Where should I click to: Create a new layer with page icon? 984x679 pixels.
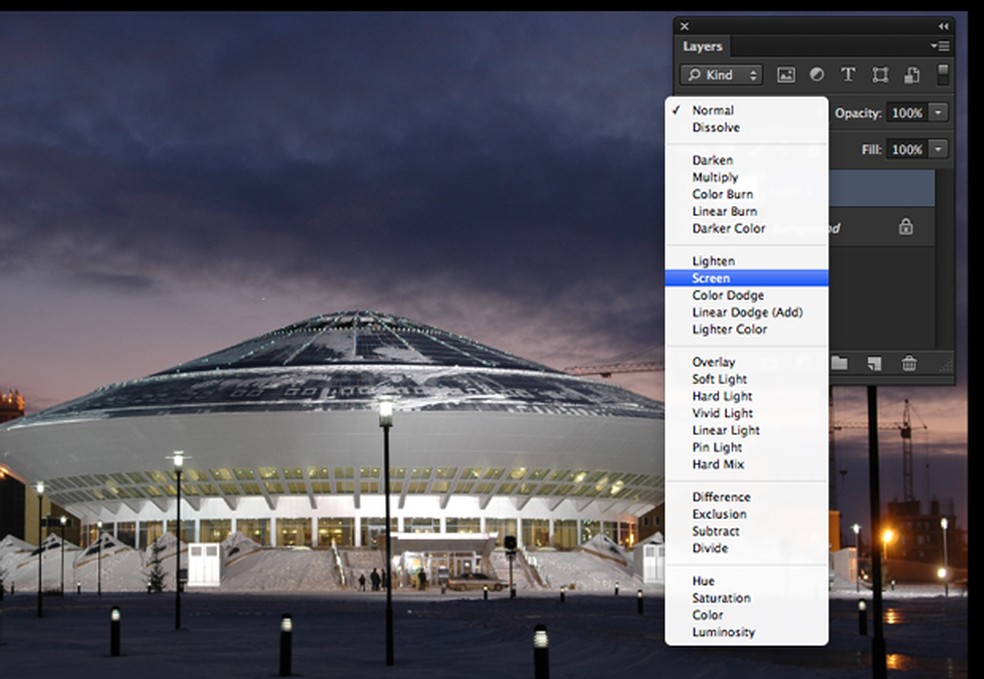(874, 364)
